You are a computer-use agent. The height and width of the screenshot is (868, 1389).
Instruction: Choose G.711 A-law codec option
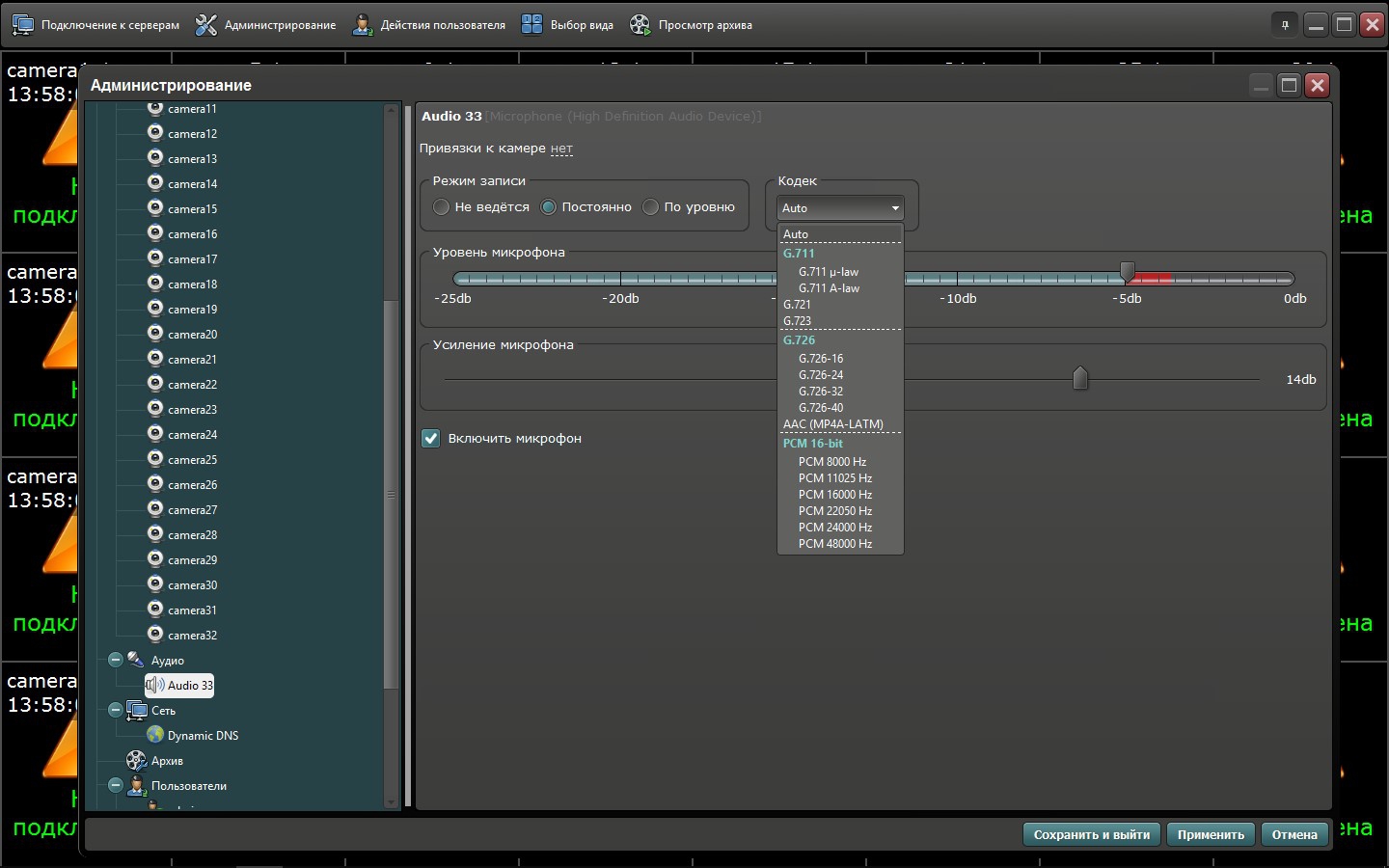[x=829, y=288]
